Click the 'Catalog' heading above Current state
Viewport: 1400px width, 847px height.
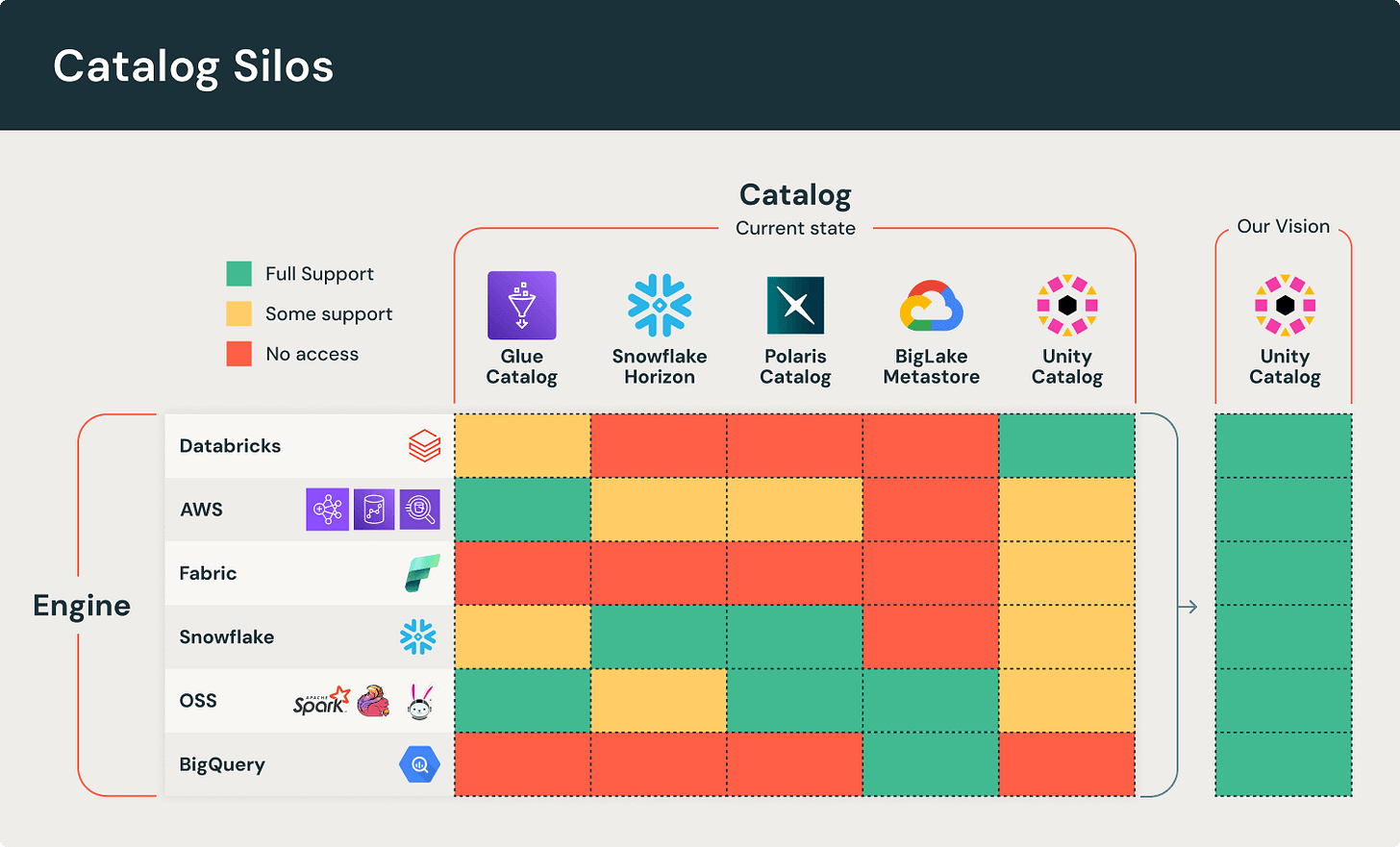795,195
